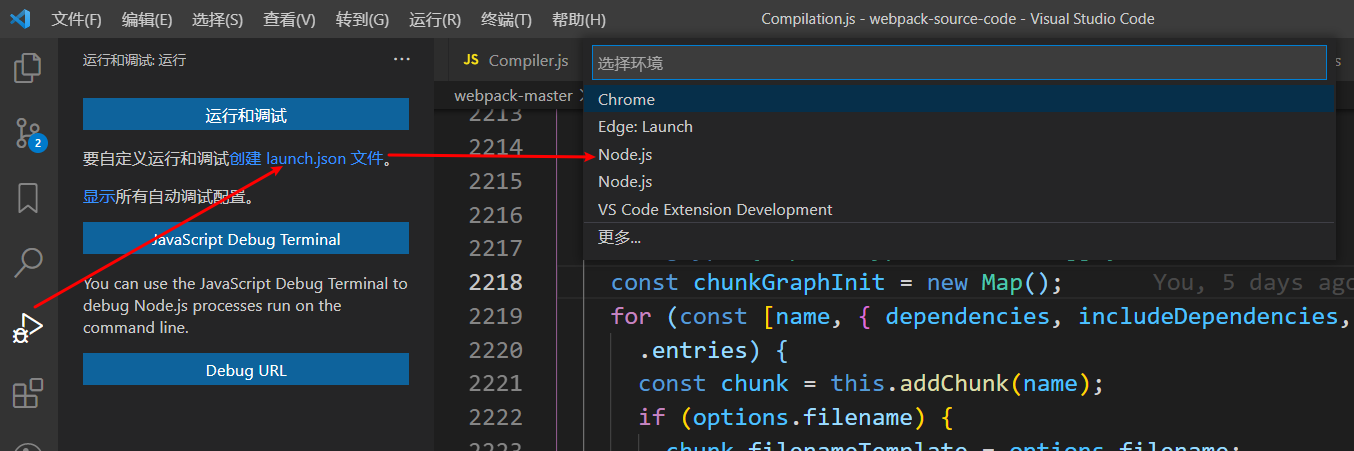Open the Extensions view icon

(x=28, y=393)
